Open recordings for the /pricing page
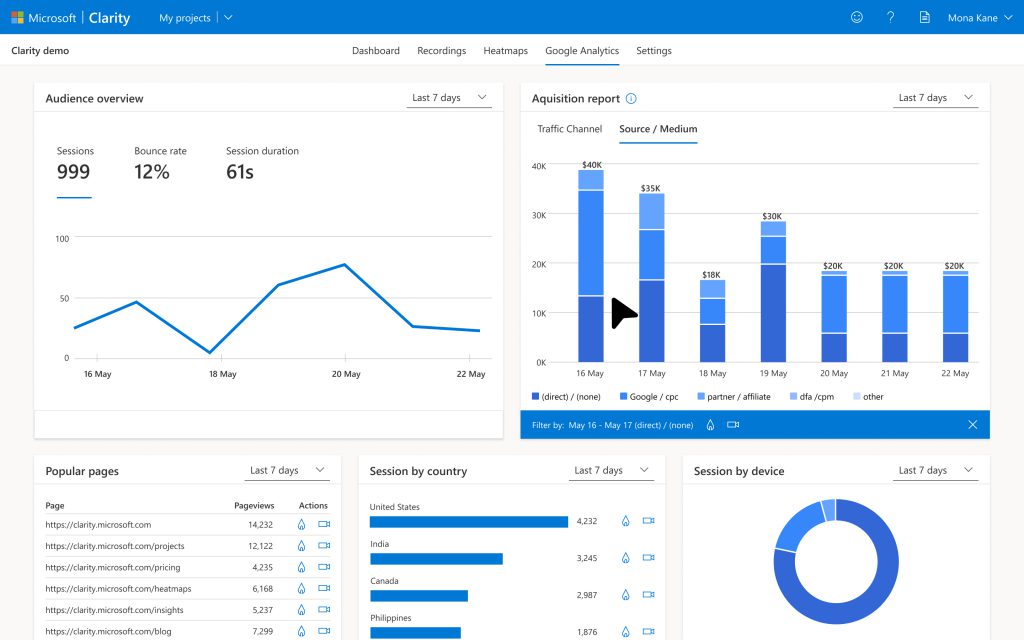Image resolution: width=1024 pixels, height=640 pixels. (324, 567)
